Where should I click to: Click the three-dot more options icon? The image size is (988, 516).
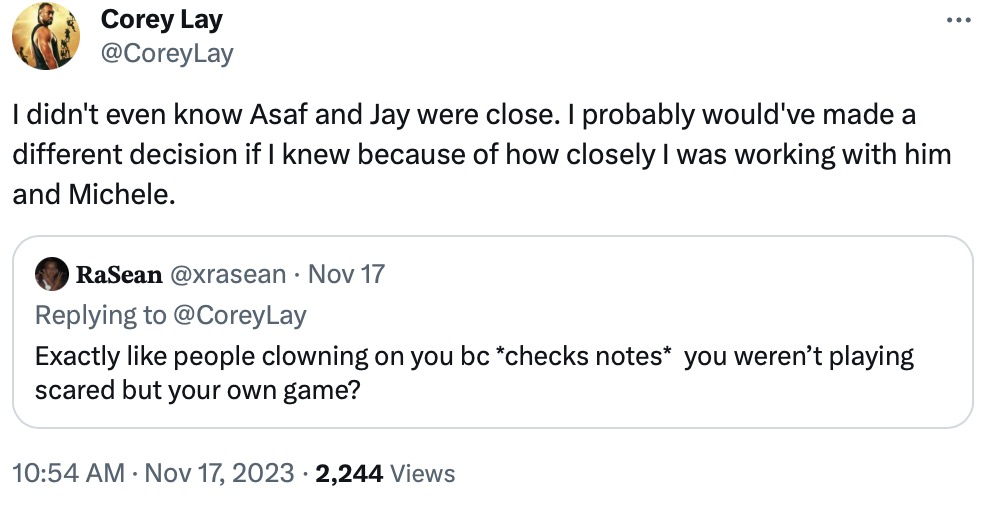(x=957, y=19)
